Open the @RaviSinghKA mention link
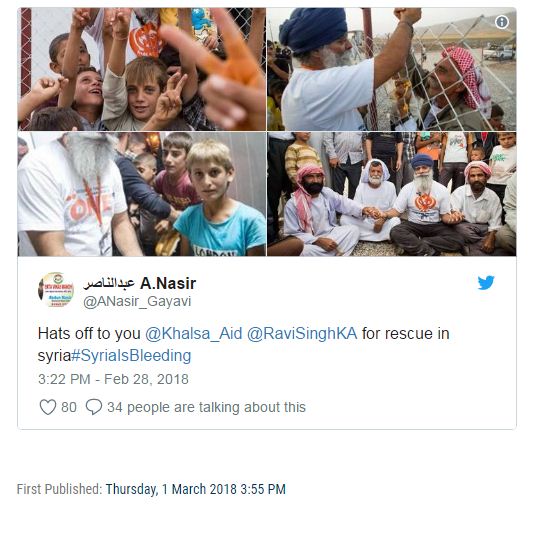Screen dimensions: 540x534 [x=302, y=333]
